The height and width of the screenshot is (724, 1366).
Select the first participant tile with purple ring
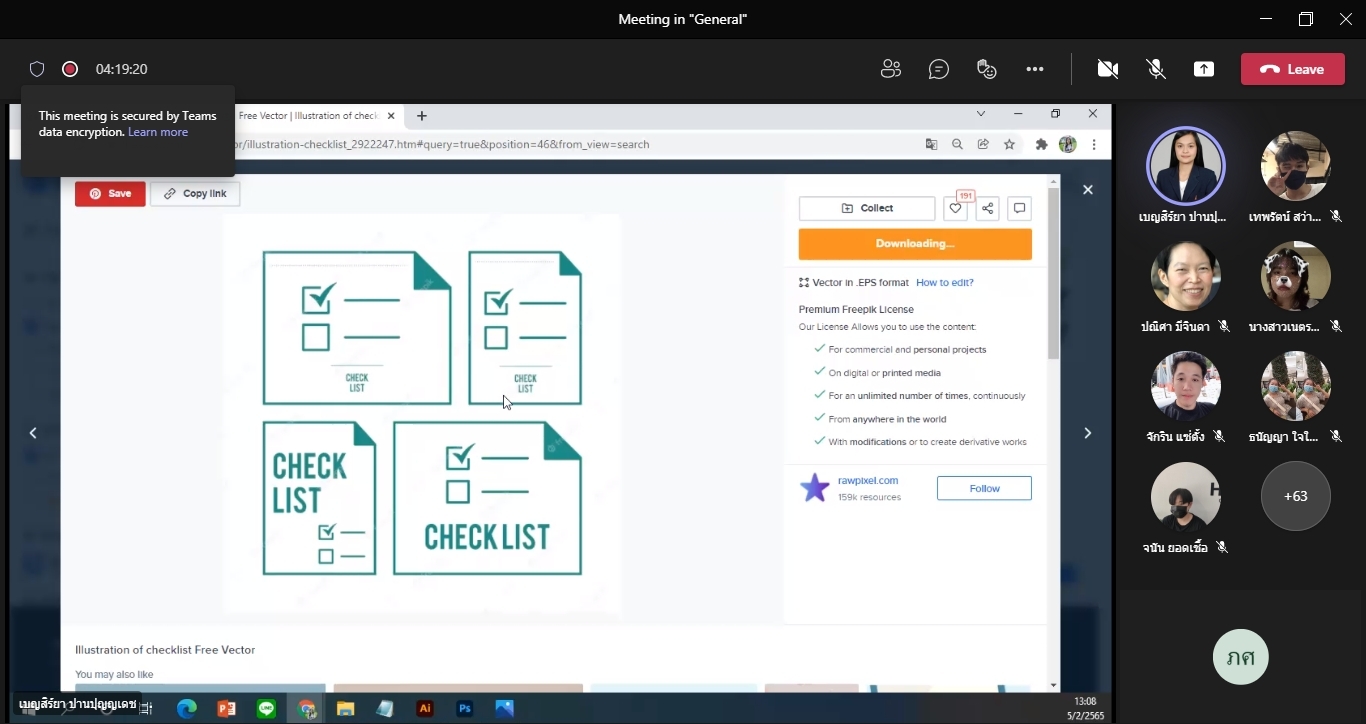click(1185, 166)
